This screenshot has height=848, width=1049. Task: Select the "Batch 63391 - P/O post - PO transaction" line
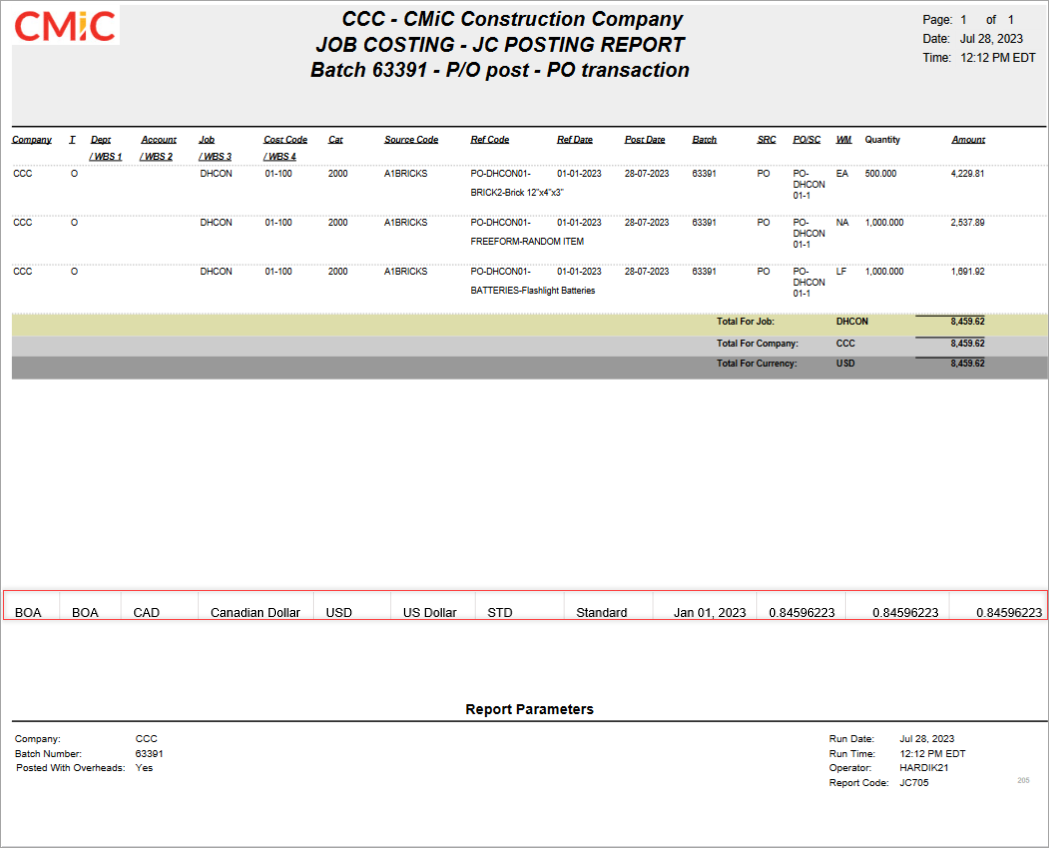click(x=500, y=70)
